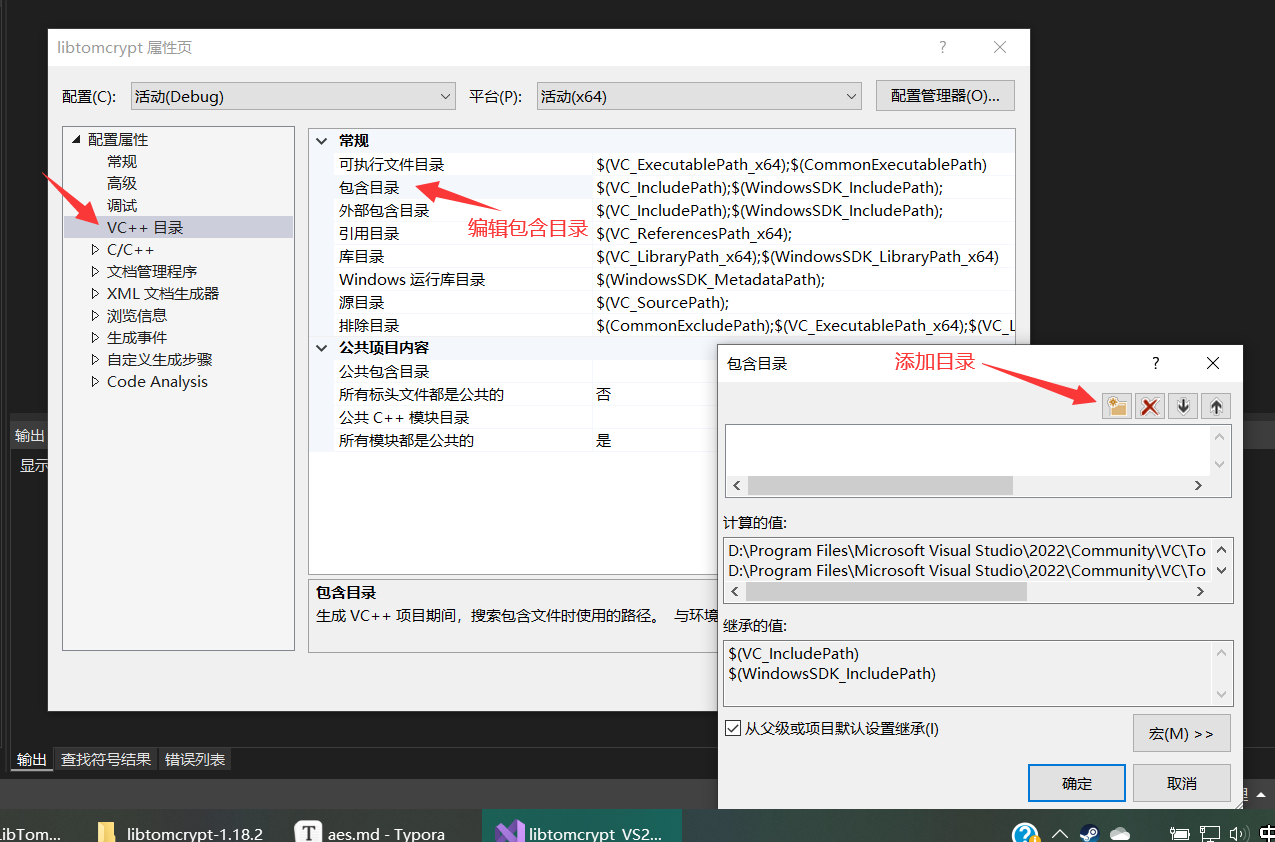Screen dimensions: 1275x842
Task: Click the red X to delete selected directory
Action: tap(1149, 405)
